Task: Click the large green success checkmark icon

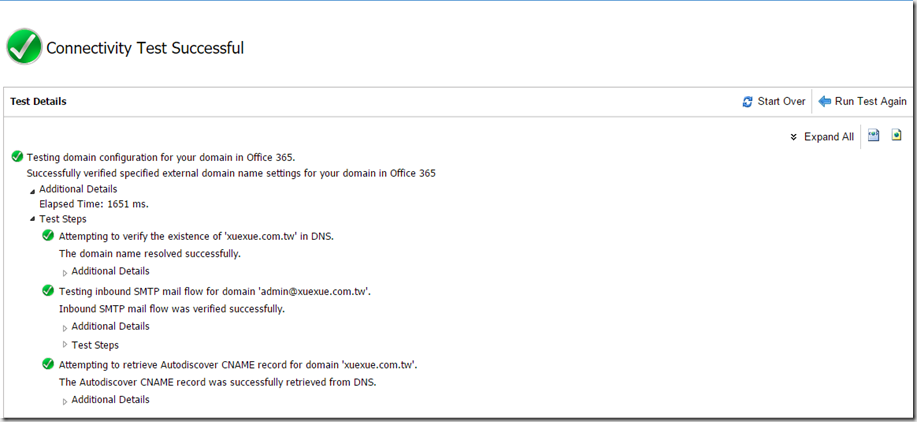Action: [x=24, y=47]
